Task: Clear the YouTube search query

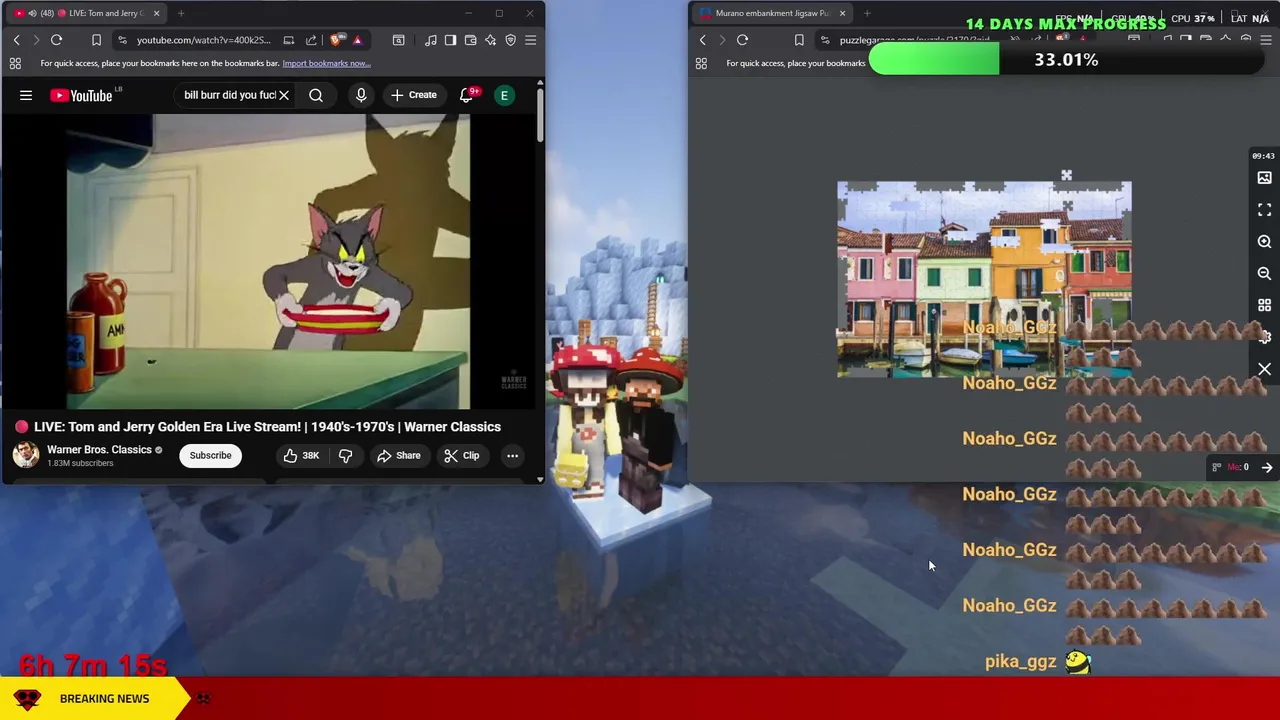Action: (x=284, y=95)
